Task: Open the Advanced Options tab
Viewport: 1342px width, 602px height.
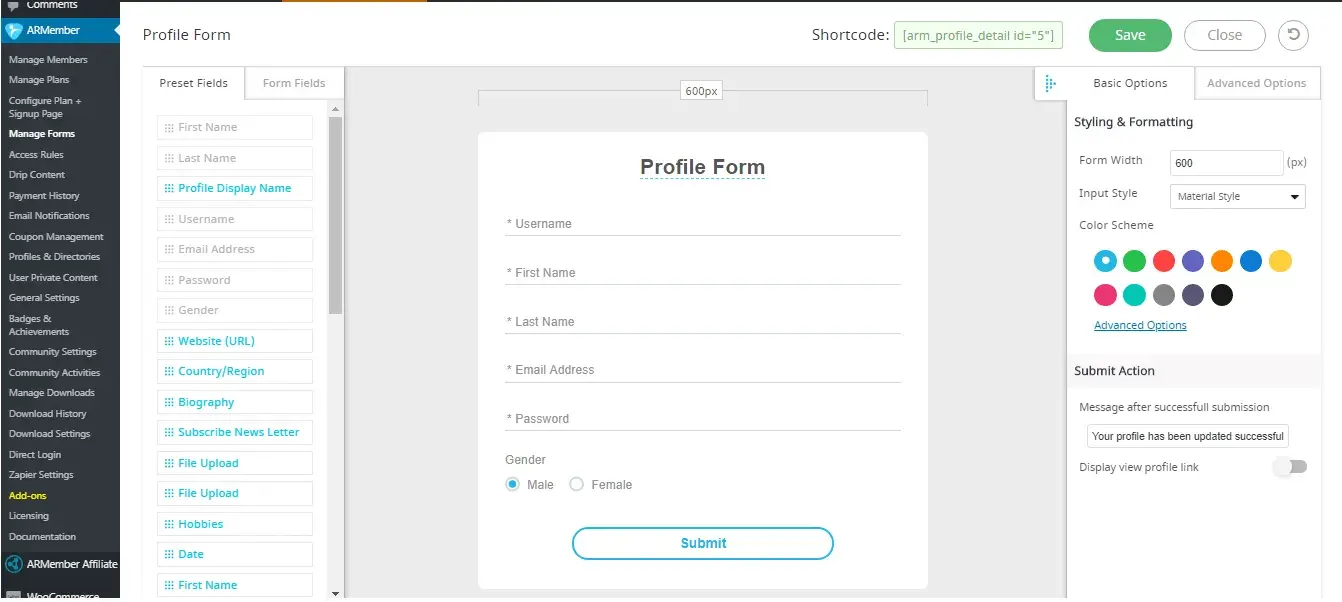Action: (1256, 83)
